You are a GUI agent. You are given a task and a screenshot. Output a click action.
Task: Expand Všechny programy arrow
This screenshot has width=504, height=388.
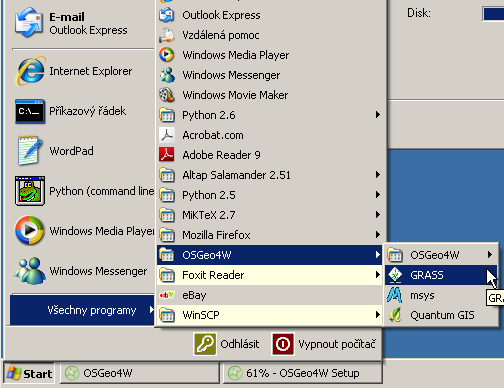[x=152, y=310]
